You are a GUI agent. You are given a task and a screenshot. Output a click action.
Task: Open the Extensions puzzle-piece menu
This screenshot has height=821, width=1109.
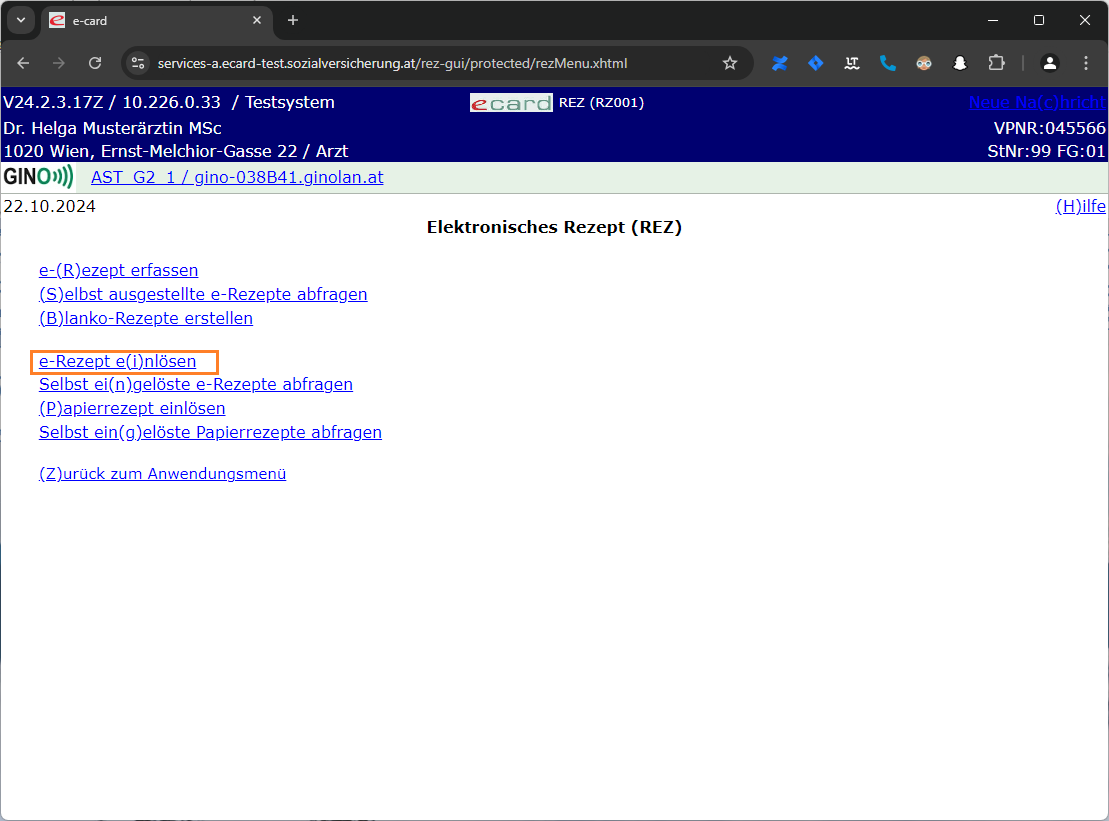point(996,63)
